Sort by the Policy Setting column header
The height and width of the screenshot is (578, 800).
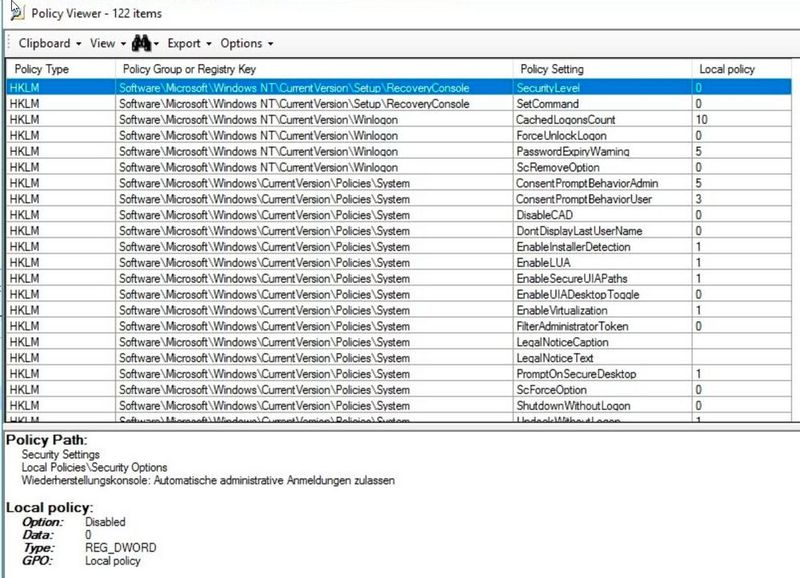550,70
